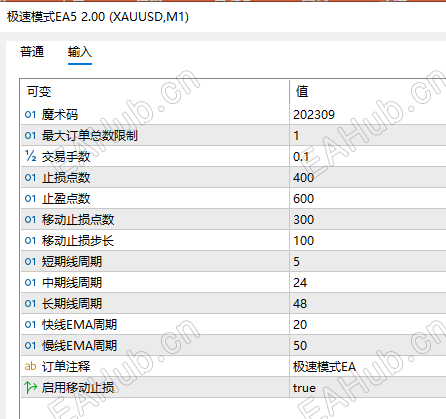This screenshot has width=446, height=419.
Task: Select the 短期线周期 parameter name
Action: [72, 262]
